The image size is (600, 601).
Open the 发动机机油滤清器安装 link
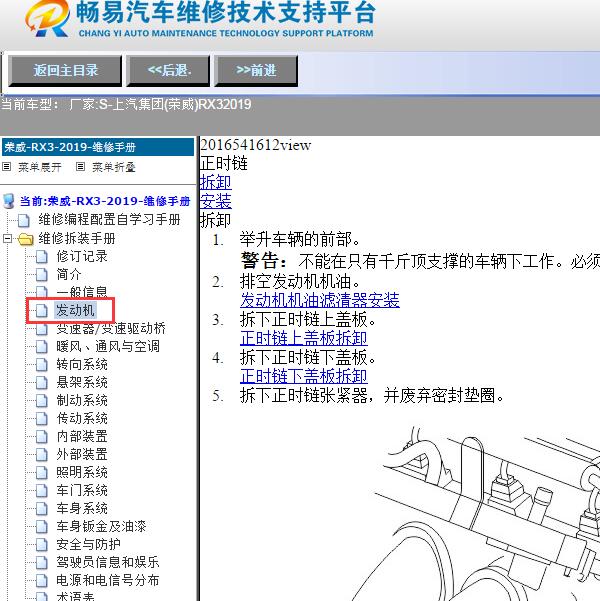pos(320,300)
